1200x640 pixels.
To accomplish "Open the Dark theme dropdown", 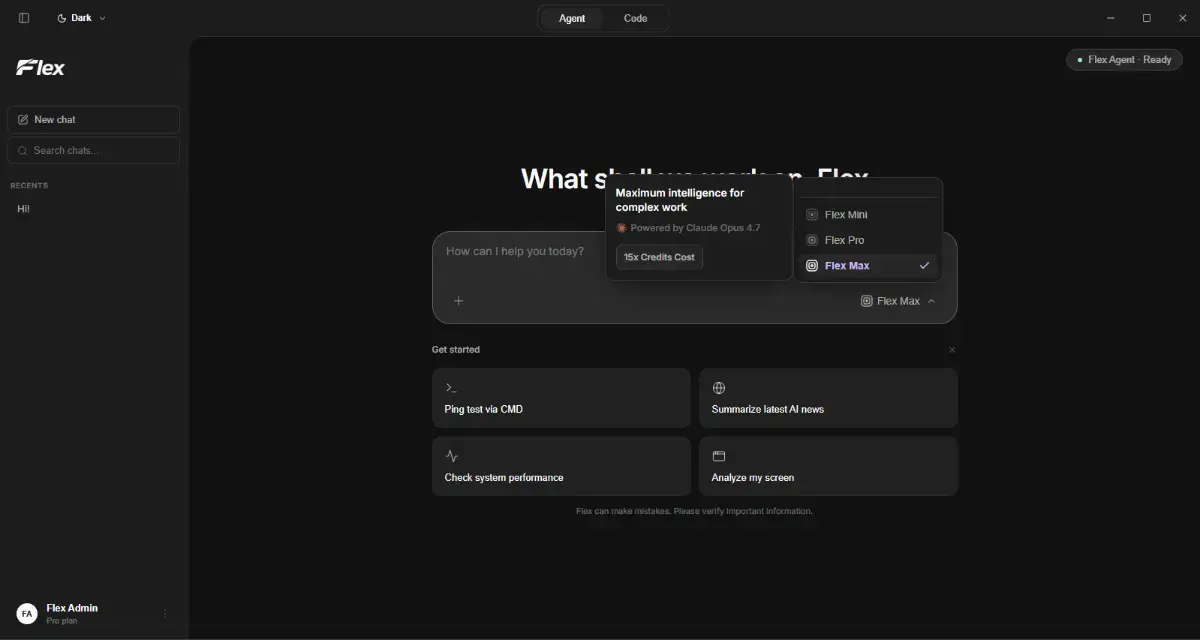I will (x=81, y=18).
